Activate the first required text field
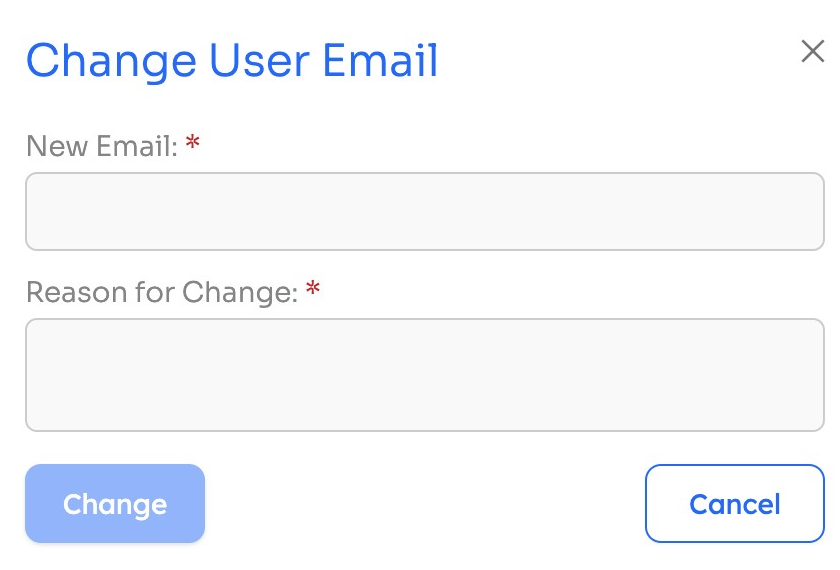840x570 pixels. point(425,211)
